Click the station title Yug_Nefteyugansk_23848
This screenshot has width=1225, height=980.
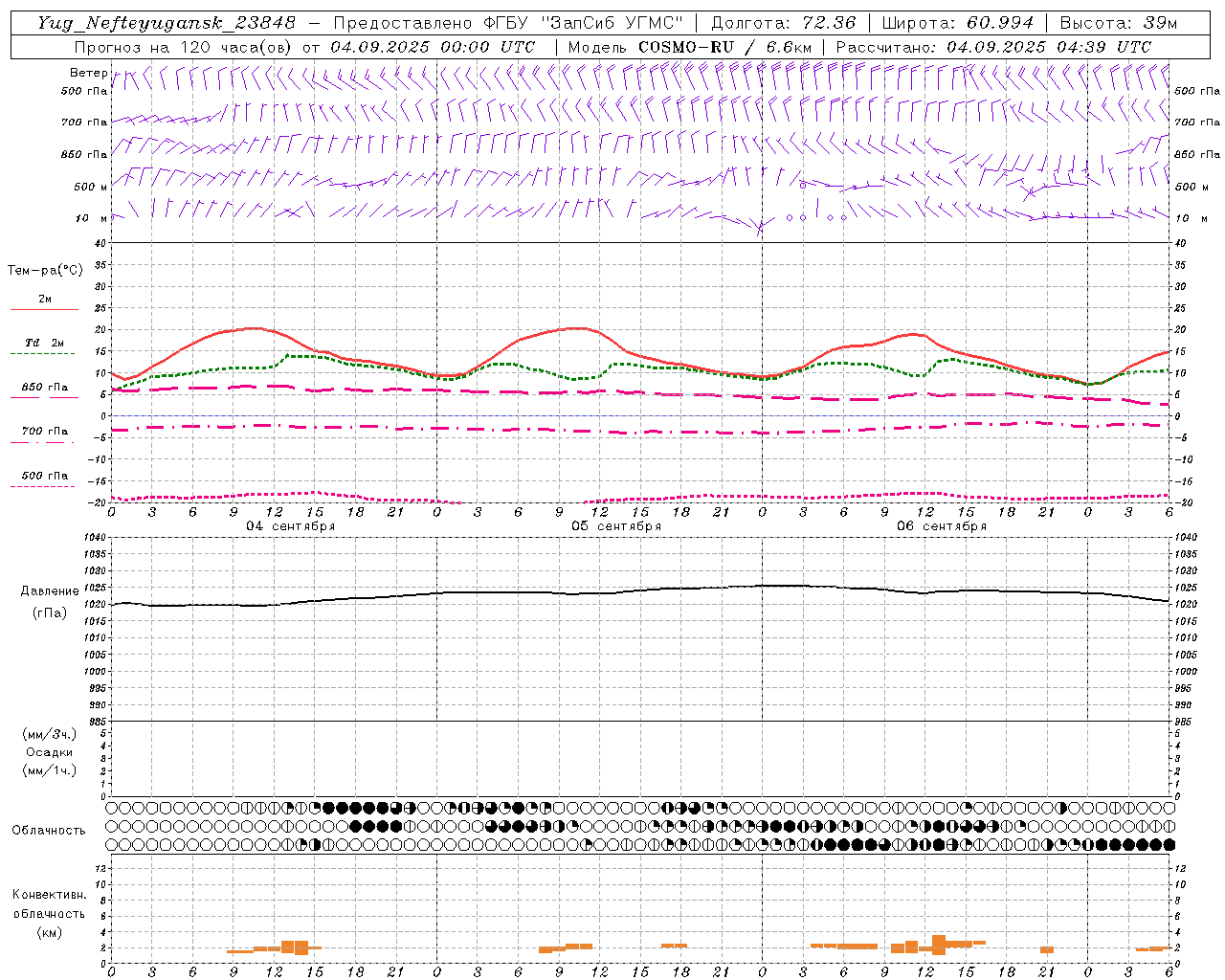click(167, 23)
